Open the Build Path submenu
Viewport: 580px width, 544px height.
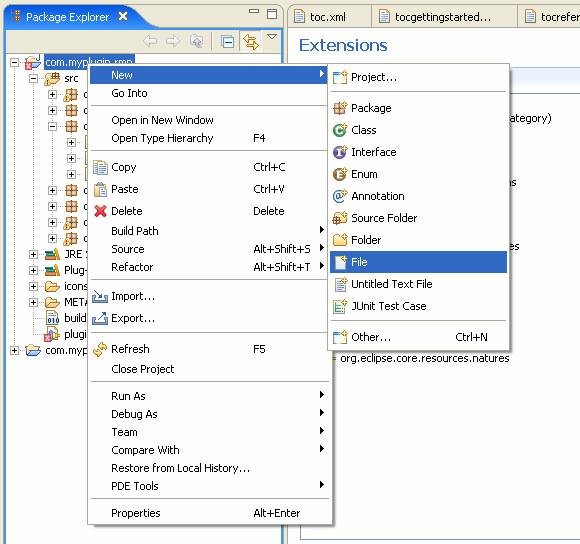tap(209, 231)
